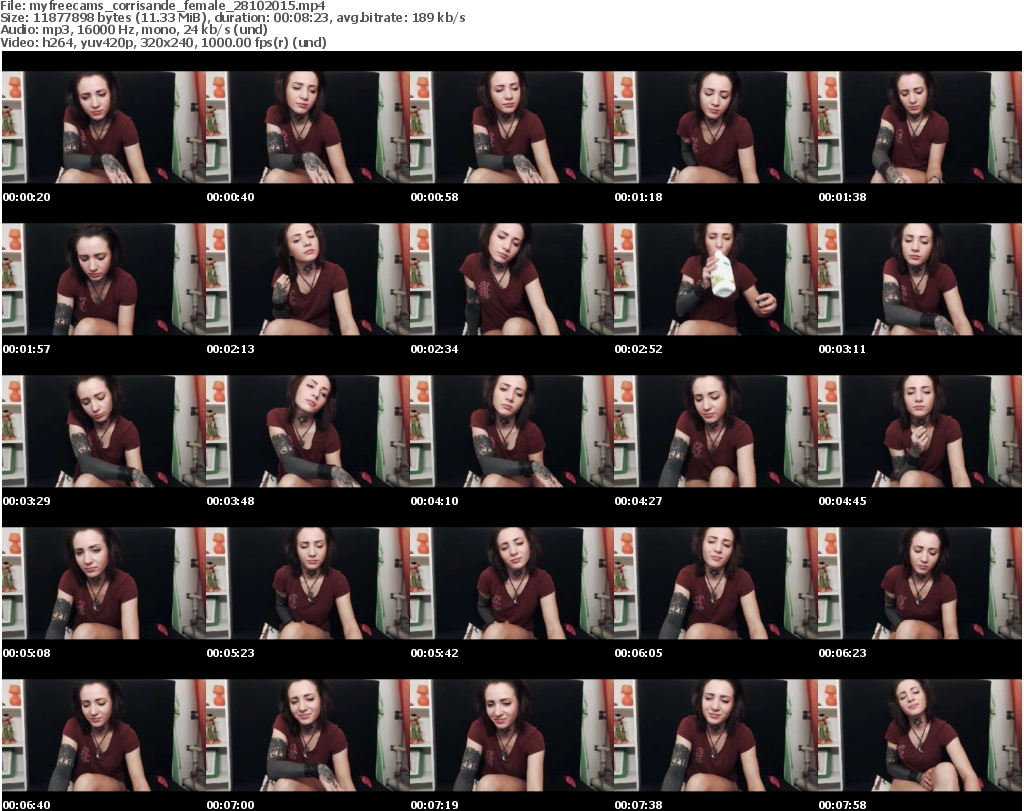The image size is (1024, 811).
Task: Select the frame thumbnail at 00:07:58
Action: click(x=920, y=736)
